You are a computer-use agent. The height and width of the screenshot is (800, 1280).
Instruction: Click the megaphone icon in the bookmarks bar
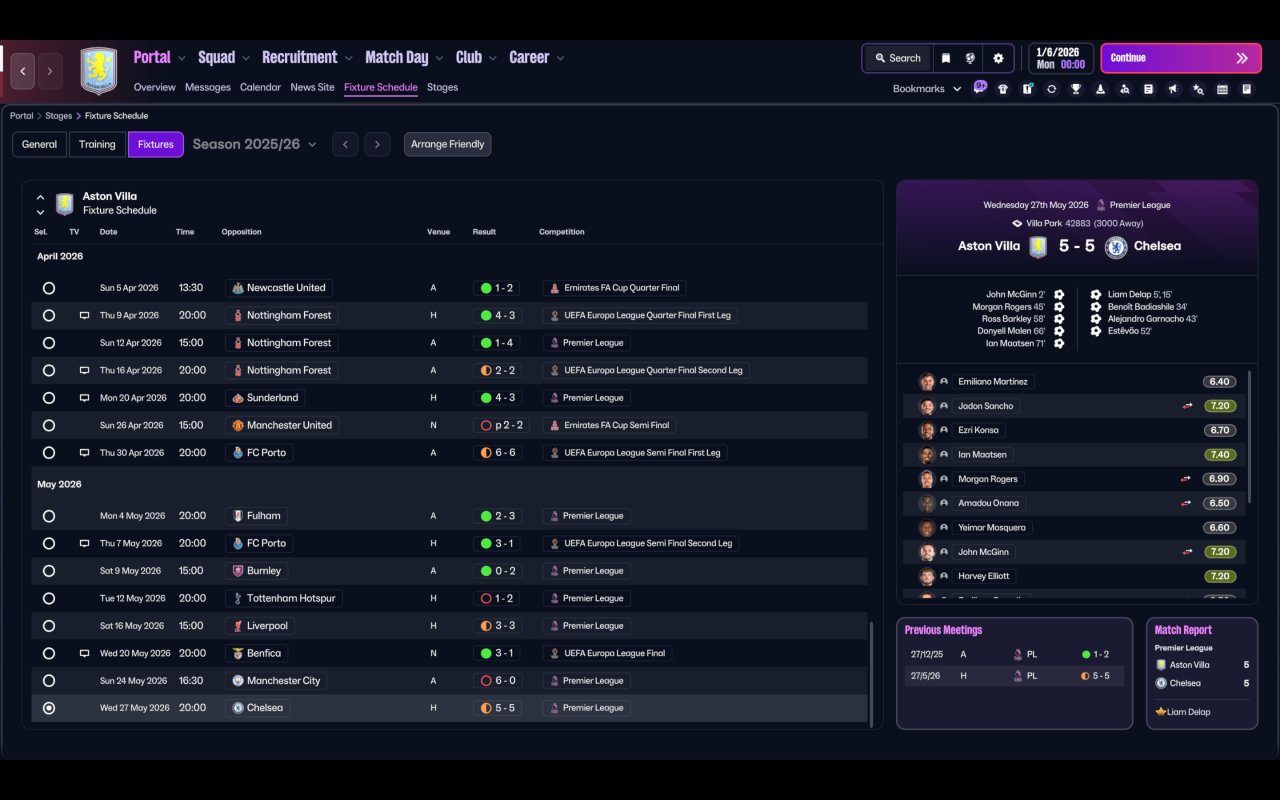pos(1173,89)
